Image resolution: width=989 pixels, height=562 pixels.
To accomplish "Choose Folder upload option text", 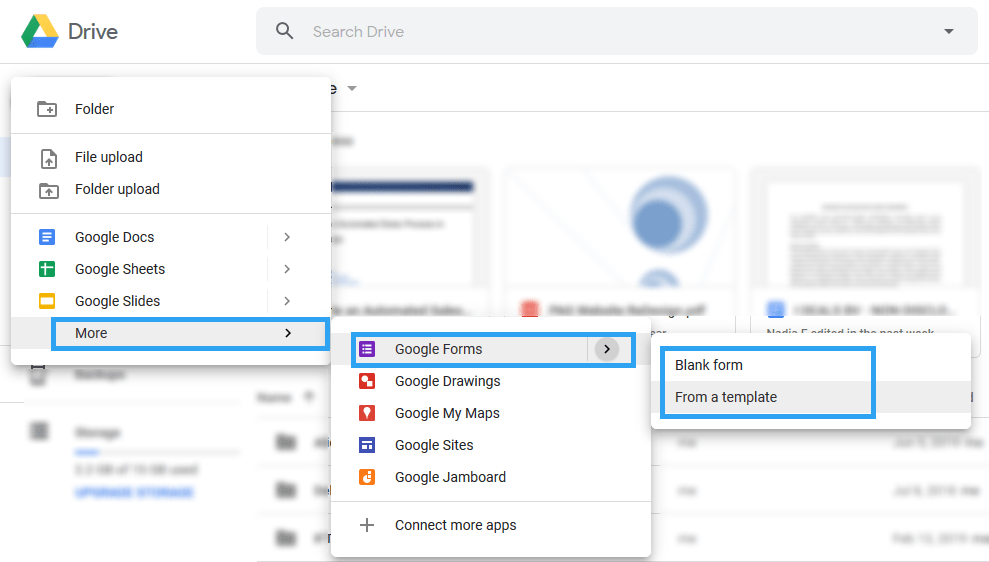I will pyautogui.click(x=117, y=189).
